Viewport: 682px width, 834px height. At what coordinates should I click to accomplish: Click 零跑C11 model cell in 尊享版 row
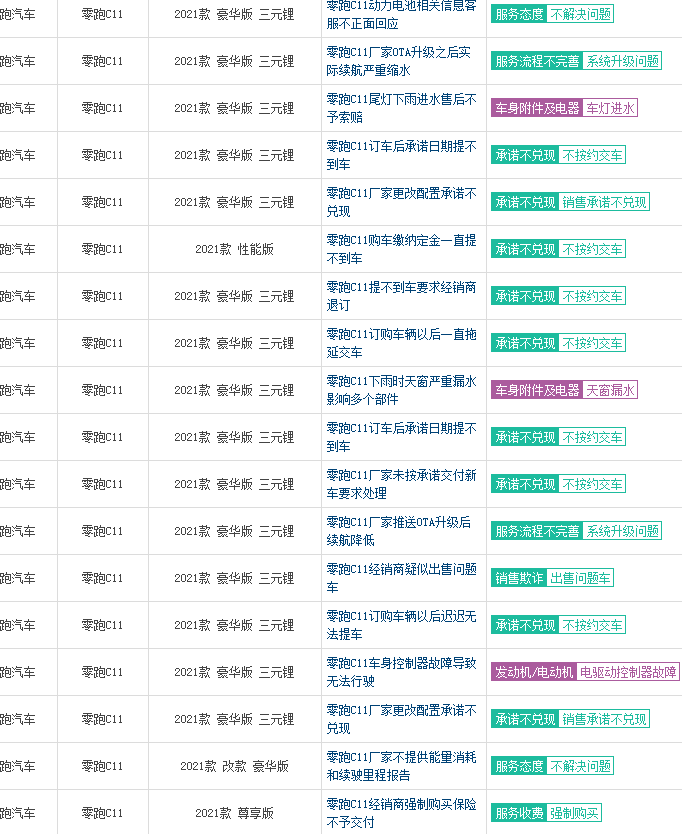pyautogui.click(x=102, y=813)
